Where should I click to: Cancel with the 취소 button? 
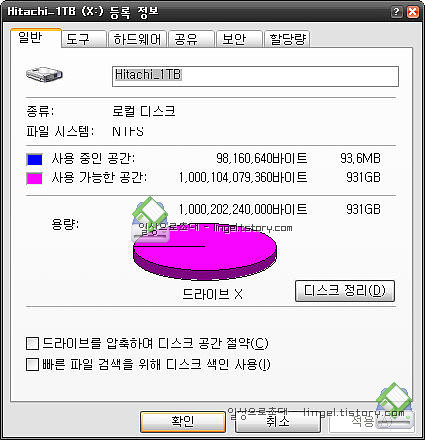tap(278, 422)
